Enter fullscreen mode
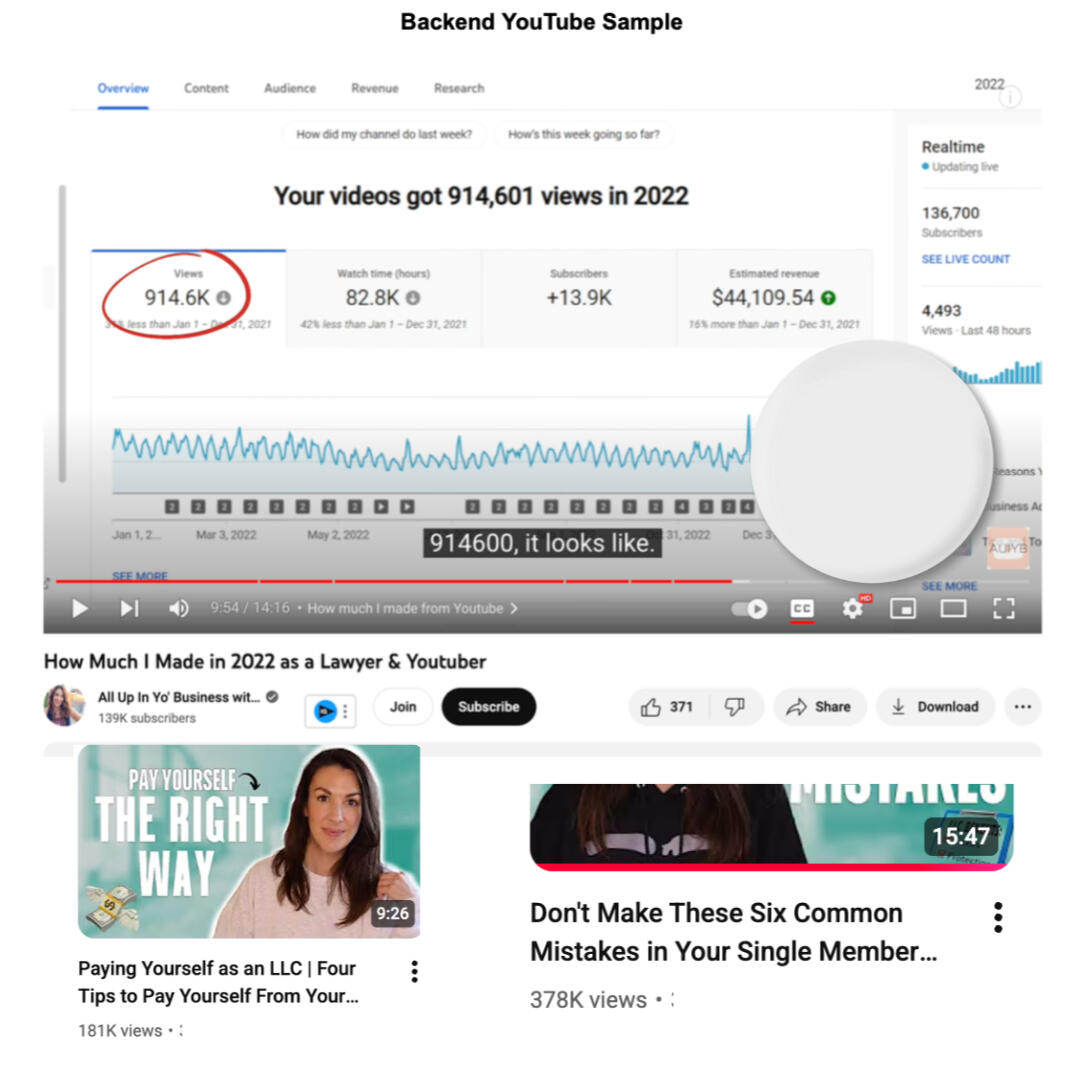This screenshot has height=1076, width=1078. [x=1004, y=609]
